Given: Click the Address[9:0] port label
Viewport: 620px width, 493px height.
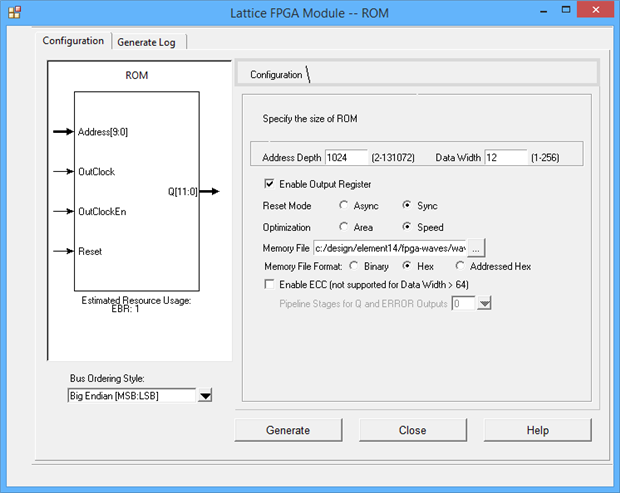Looking at the screenshot, I should click(x=103, y=132).
